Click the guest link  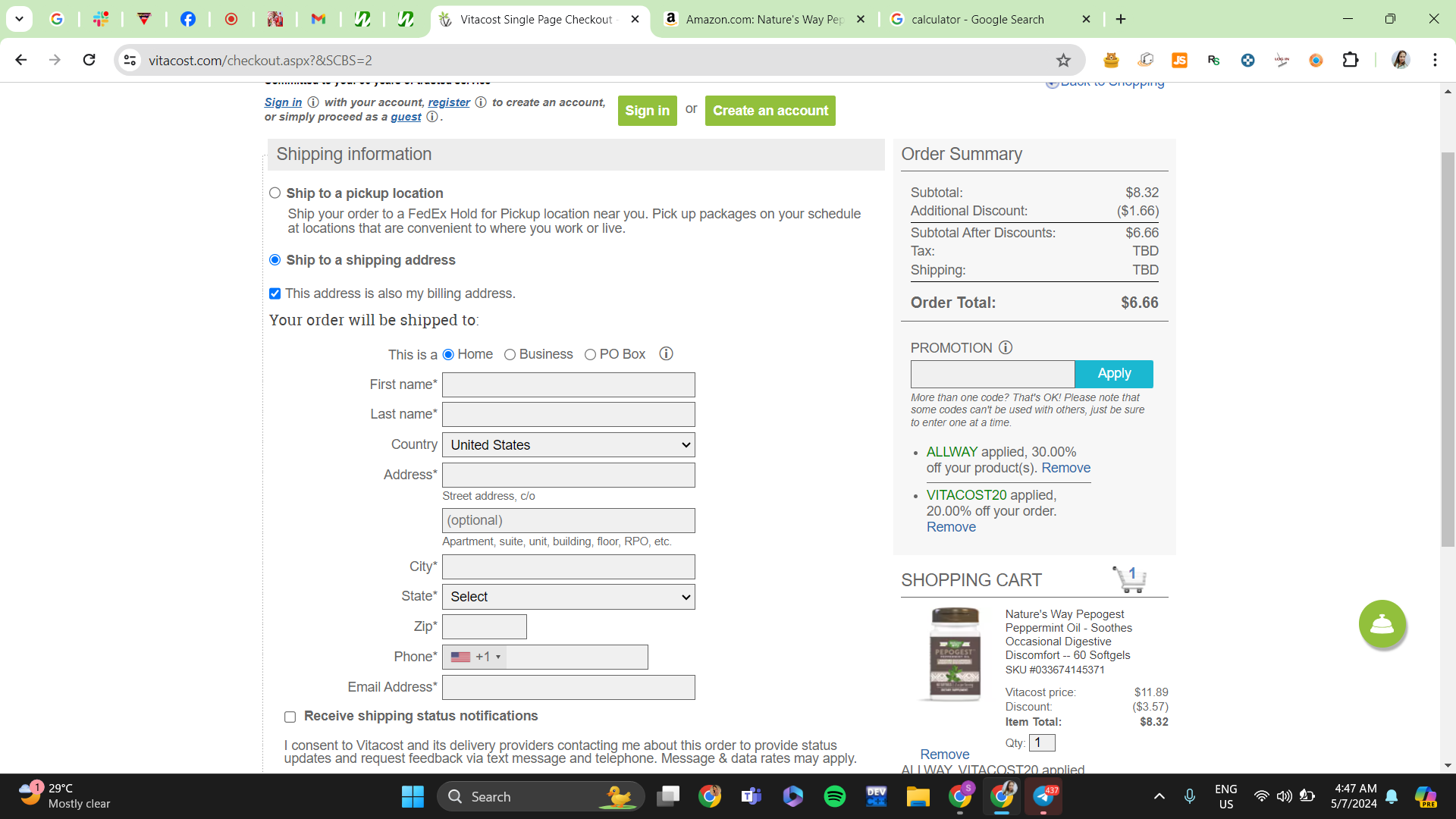click(x=406, y=117)
